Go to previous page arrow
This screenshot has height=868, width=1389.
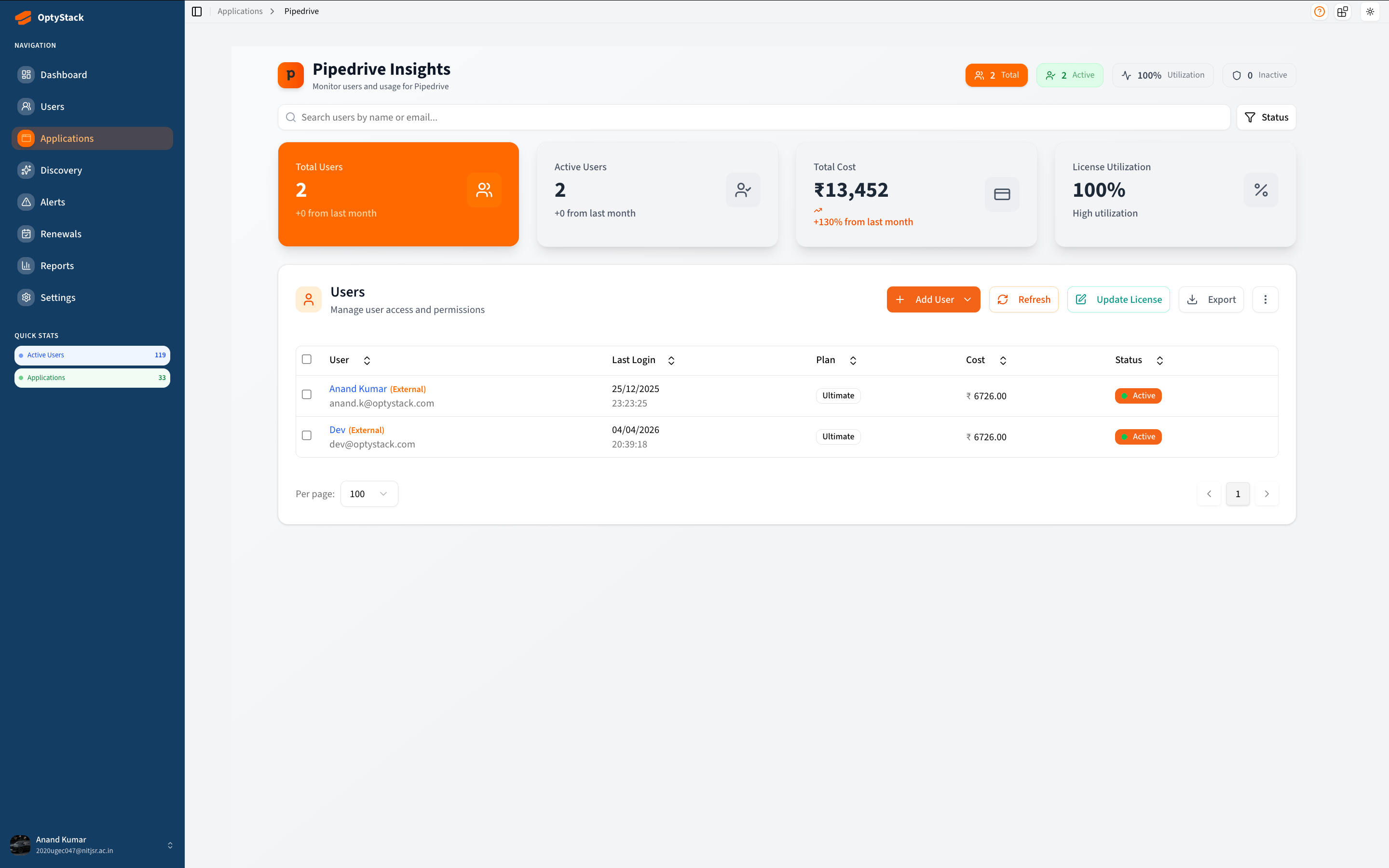click(1210, 494)
